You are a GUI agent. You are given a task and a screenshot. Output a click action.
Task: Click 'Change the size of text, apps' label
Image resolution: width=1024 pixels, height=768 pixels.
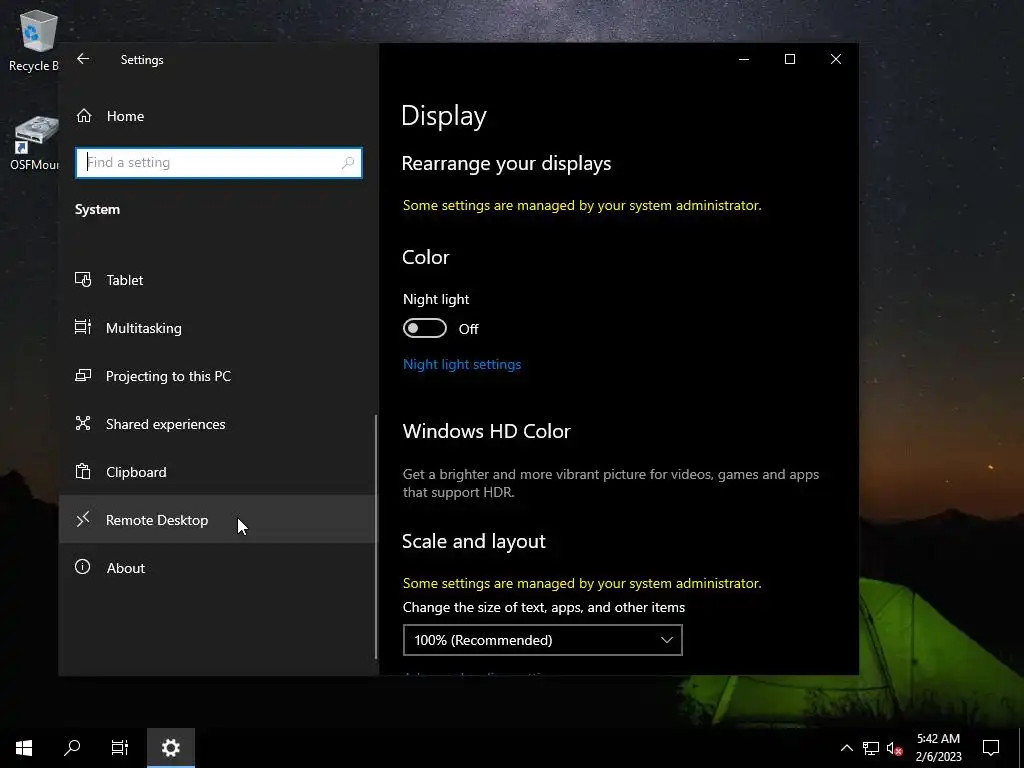(544, 607)
